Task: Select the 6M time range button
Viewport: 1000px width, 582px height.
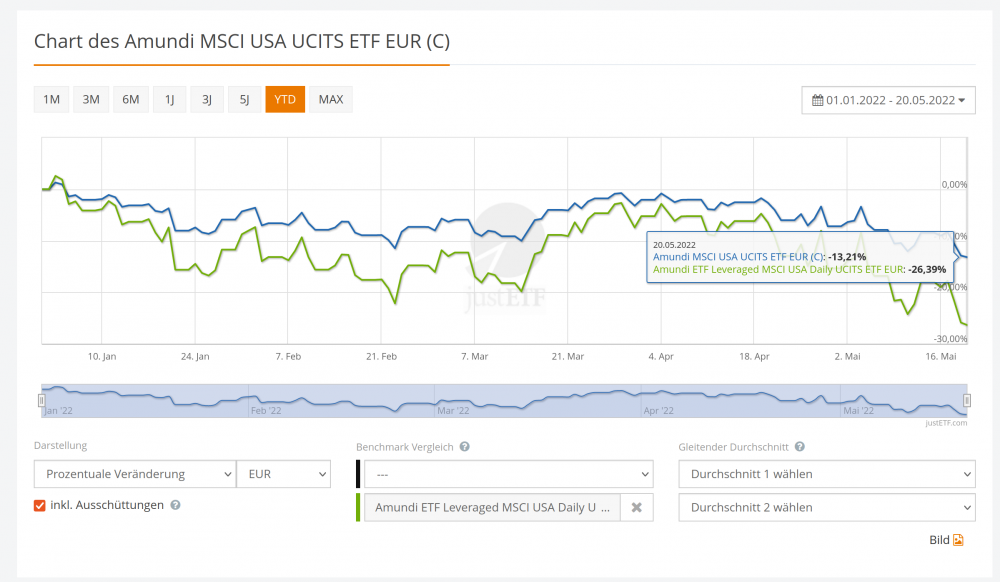Action: 130,99
